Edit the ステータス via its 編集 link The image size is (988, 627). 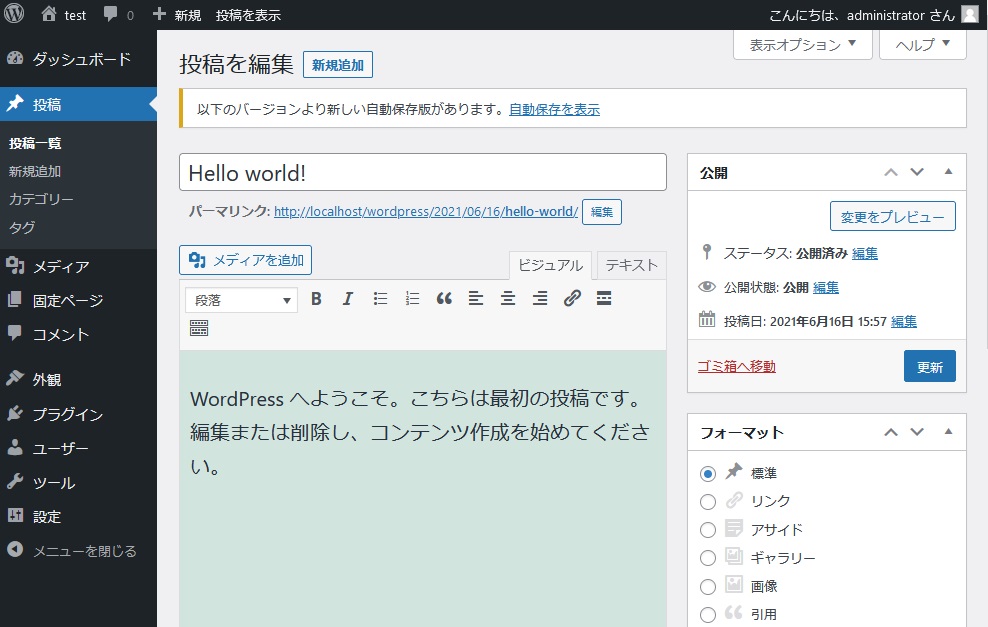point(864,253)
